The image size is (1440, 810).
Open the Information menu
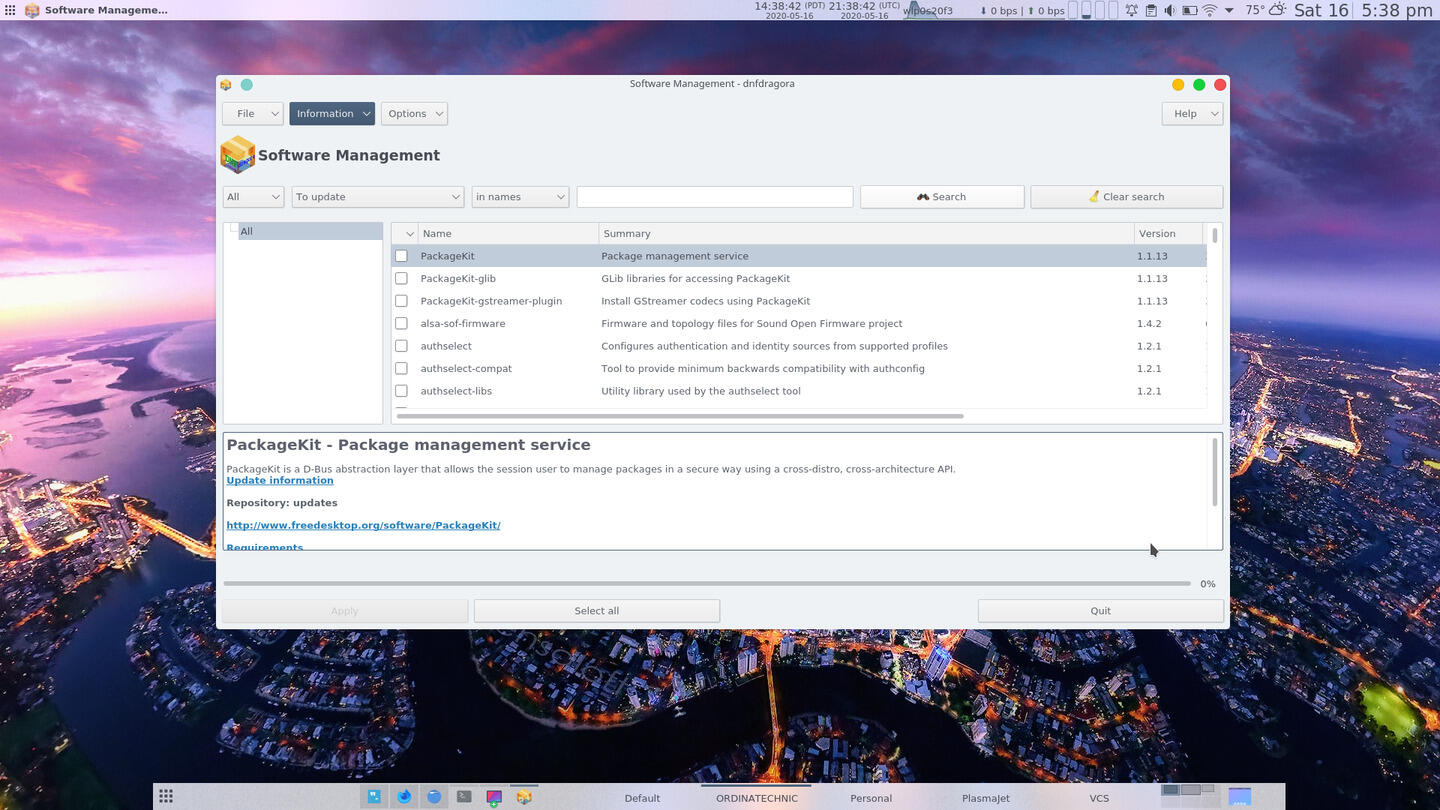332,113
